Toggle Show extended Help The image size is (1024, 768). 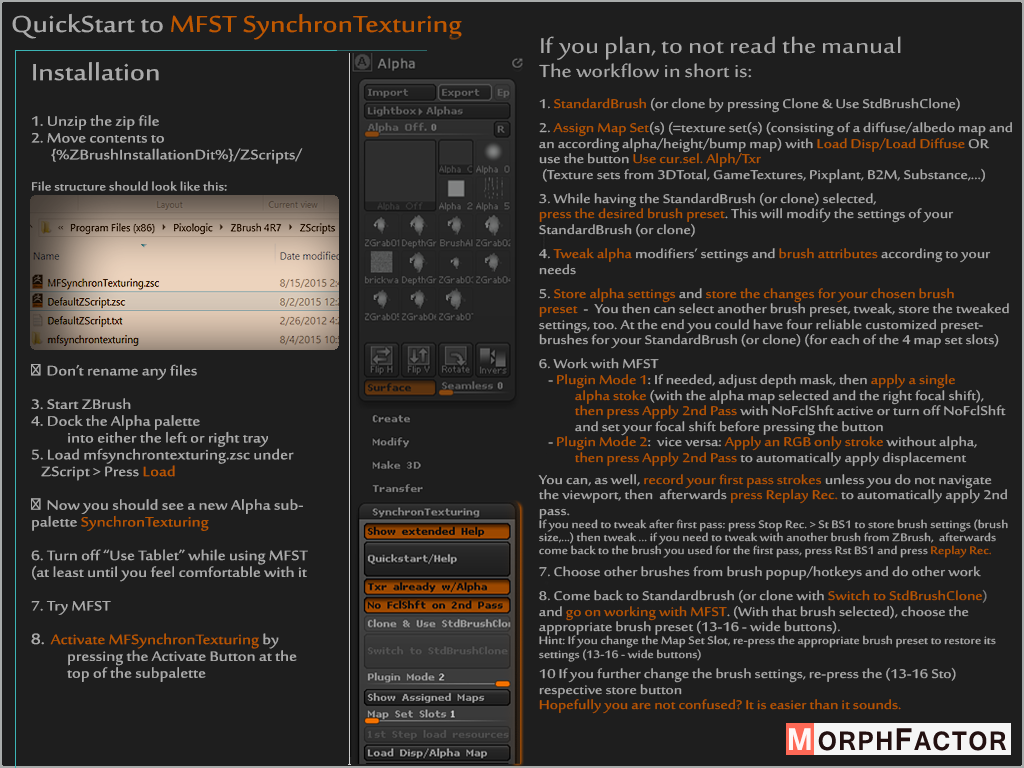click(x=438, y=532)
